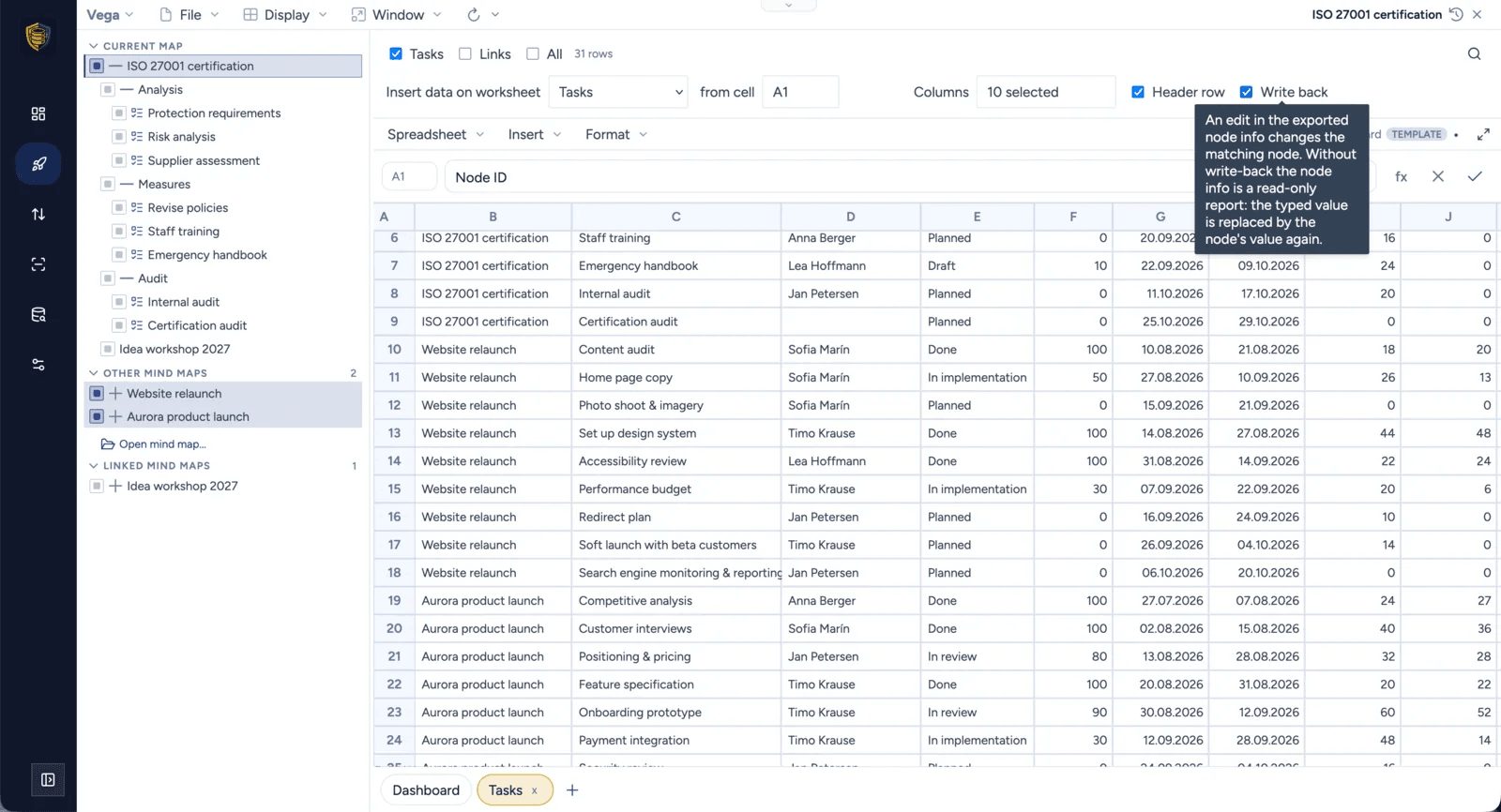Enable the Links checkbox

[x=465, y=53]
